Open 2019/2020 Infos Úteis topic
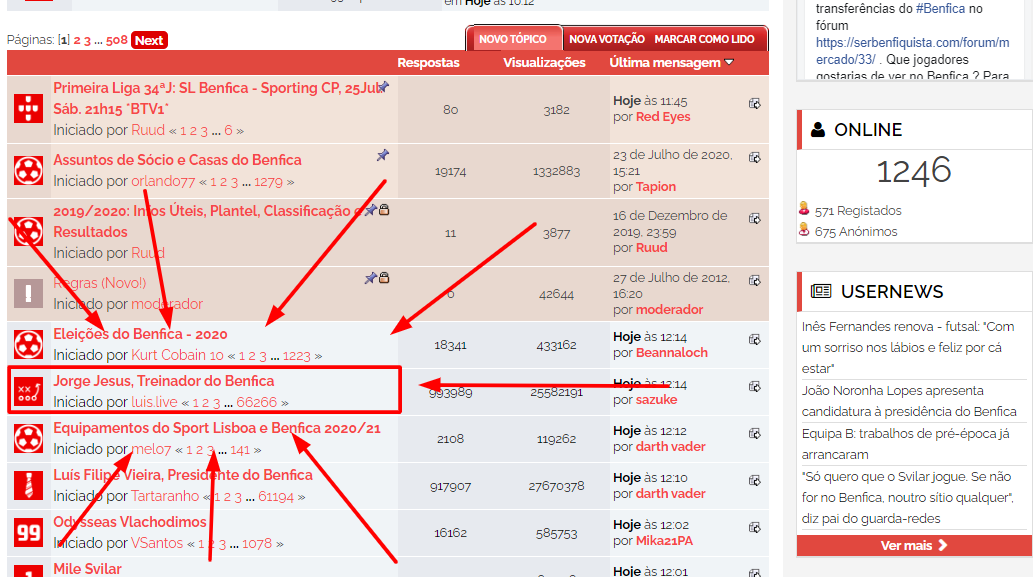This screenshot has height=577, width=1033. click(x=207, y=221)
